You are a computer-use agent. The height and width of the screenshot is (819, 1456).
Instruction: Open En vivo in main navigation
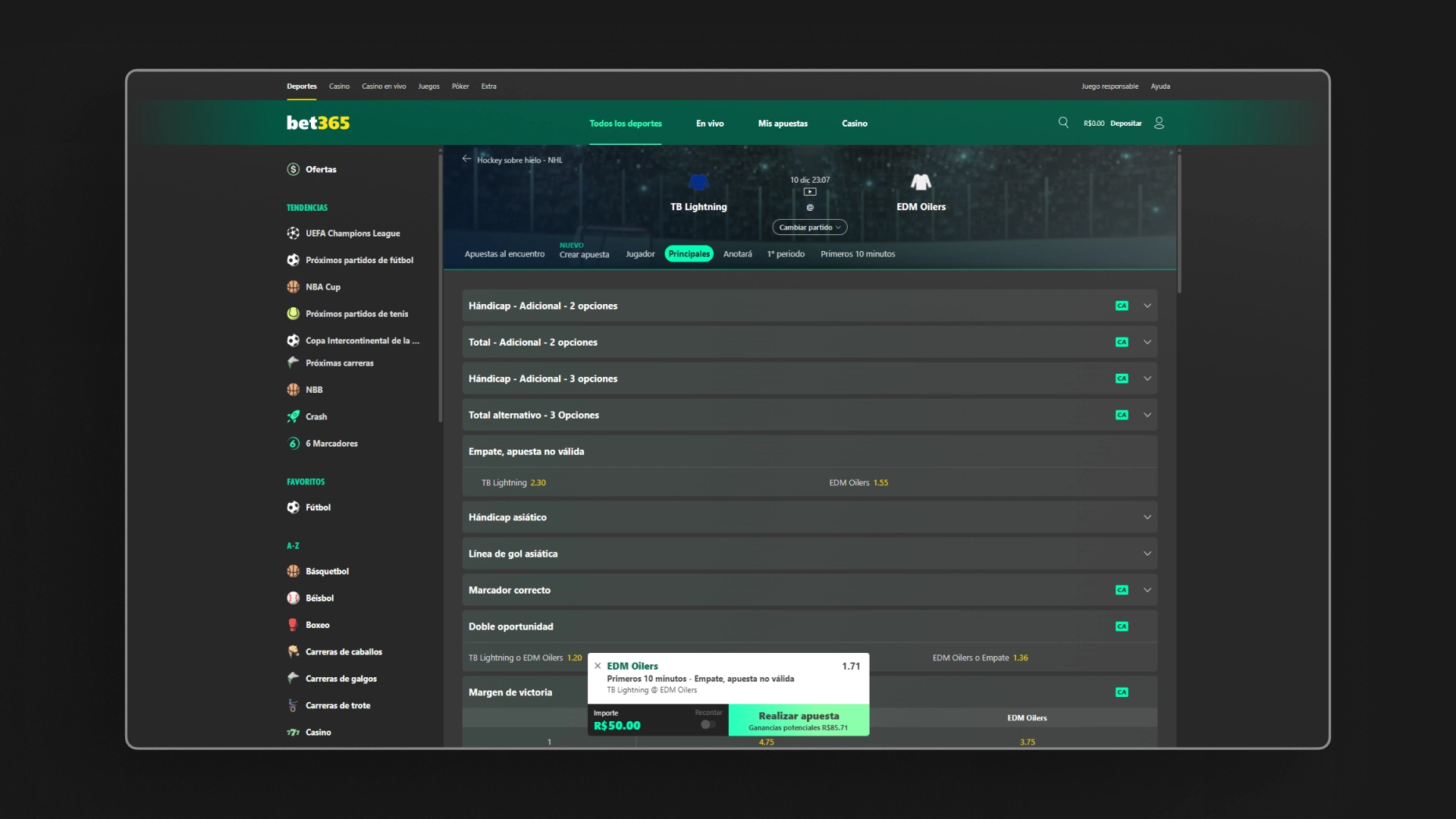tap(710, 124)
